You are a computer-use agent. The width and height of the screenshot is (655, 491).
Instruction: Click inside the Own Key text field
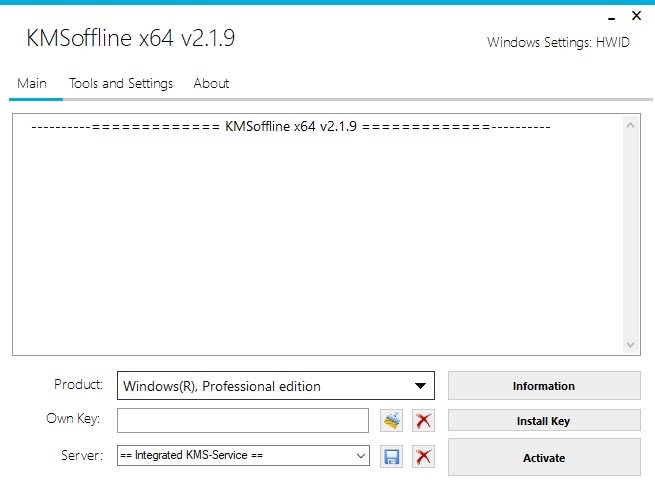(x=242, y=421)
